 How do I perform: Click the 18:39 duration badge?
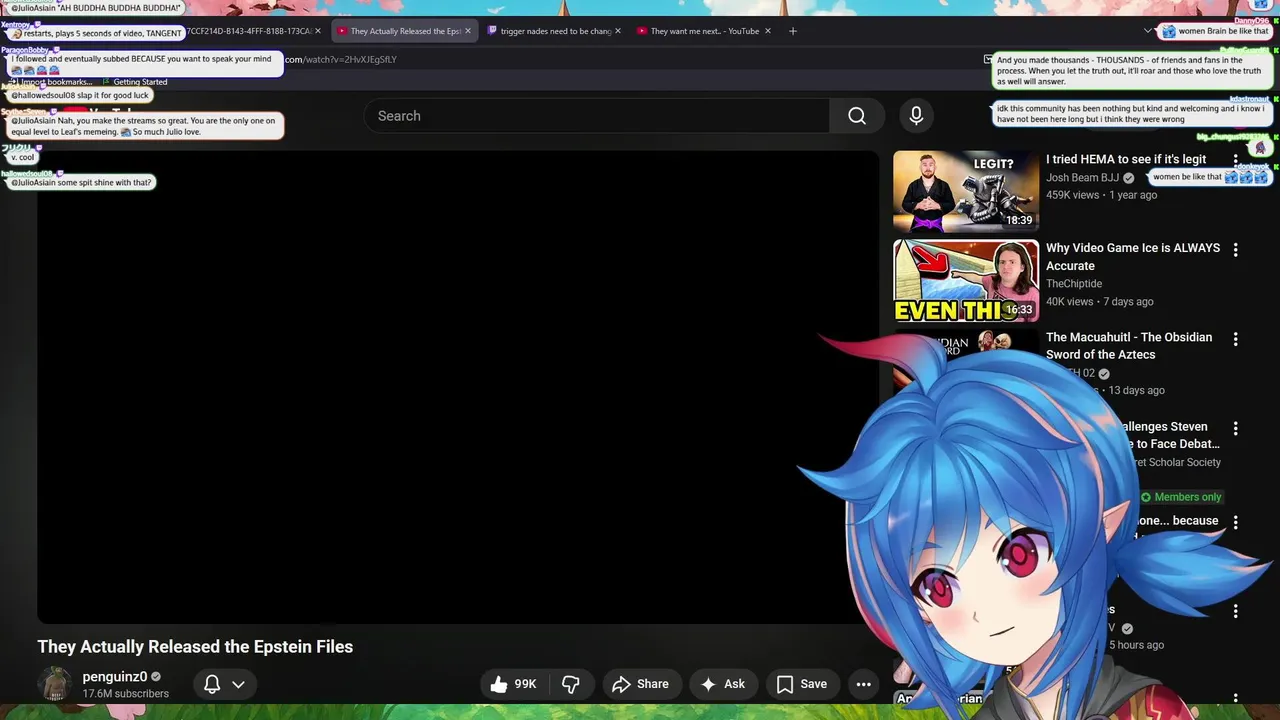click(x=1019, y=220)
